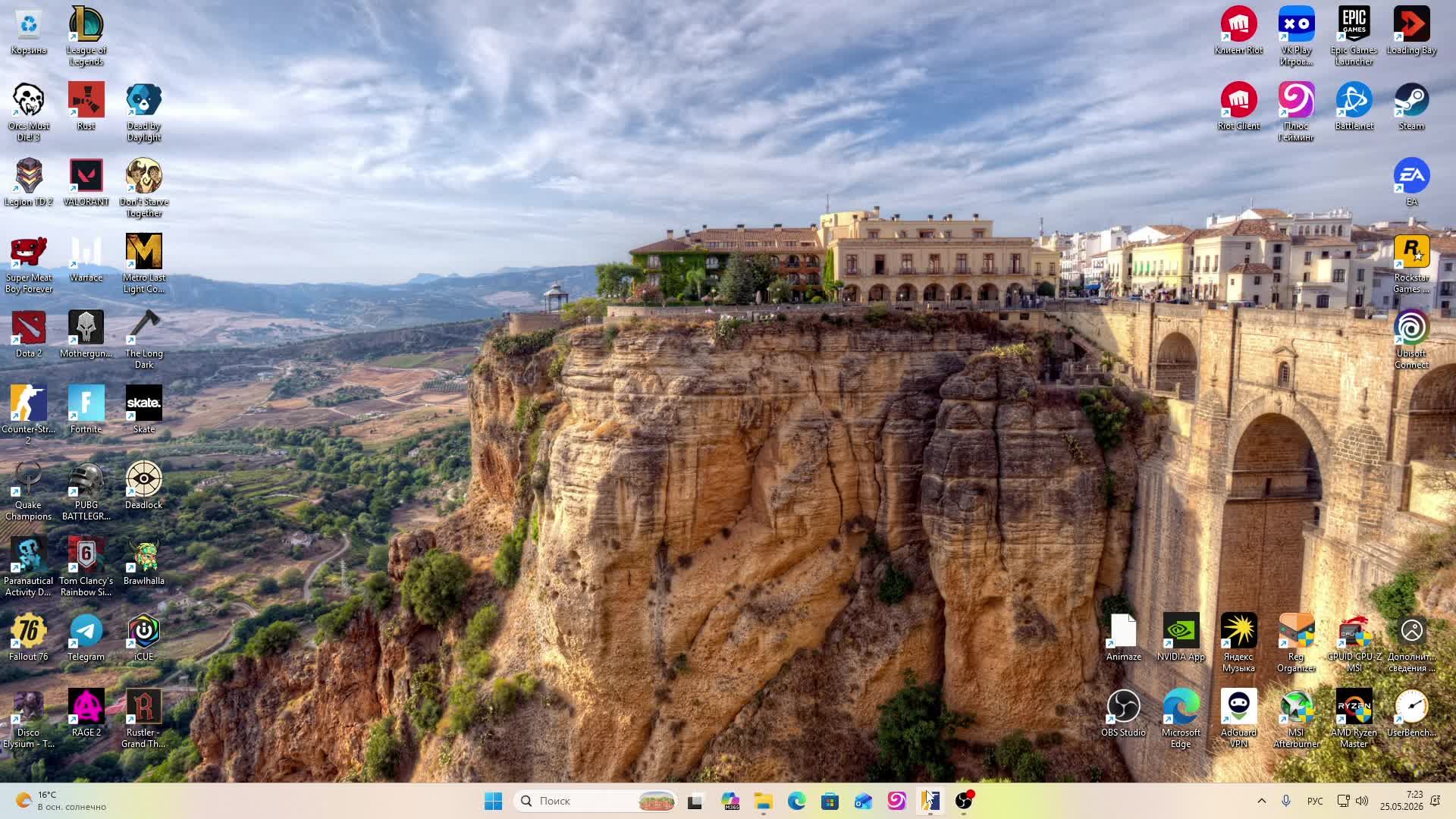This screenshot has height=819, width=1456.
Task: Launch the Brawlhalla shortcut
Action: click(144, 562)
